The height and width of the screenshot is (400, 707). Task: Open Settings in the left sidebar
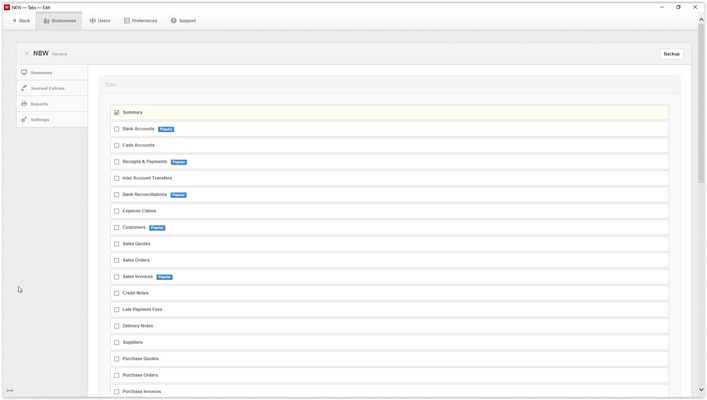(52, 120)
